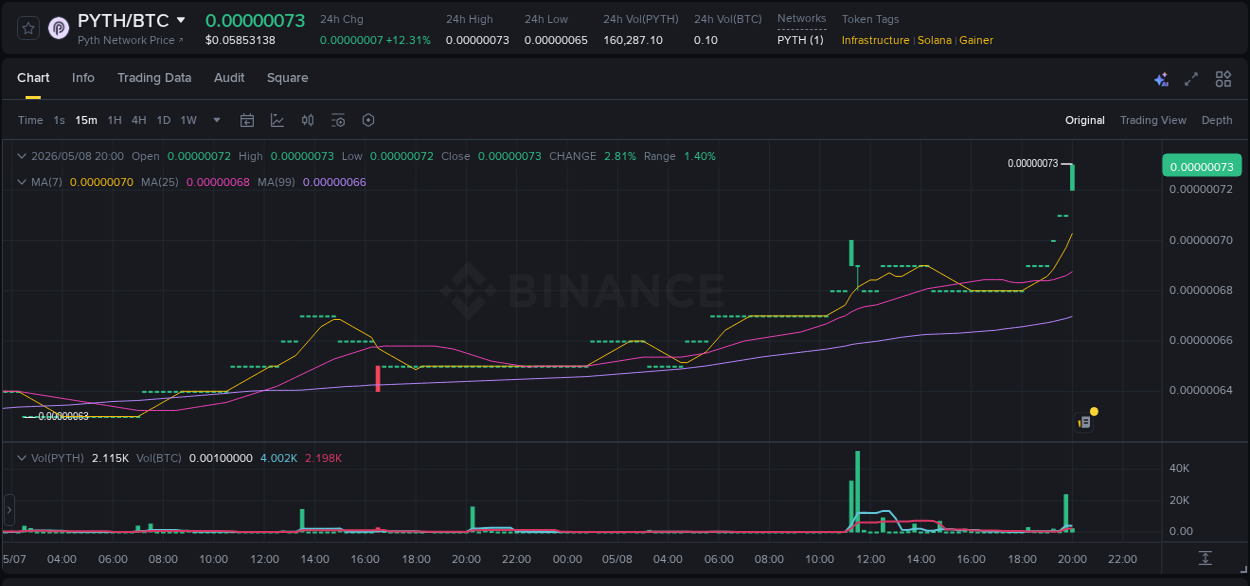Collapse the Vol(PYTH) volume indicator chevron

21,458
